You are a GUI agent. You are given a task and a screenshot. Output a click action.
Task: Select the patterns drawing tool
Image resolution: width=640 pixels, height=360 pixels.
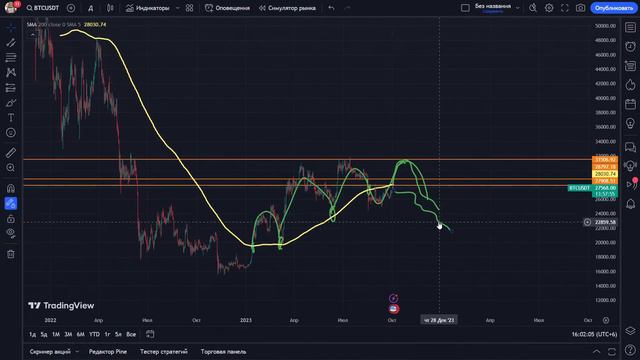(x=11, y=72)
